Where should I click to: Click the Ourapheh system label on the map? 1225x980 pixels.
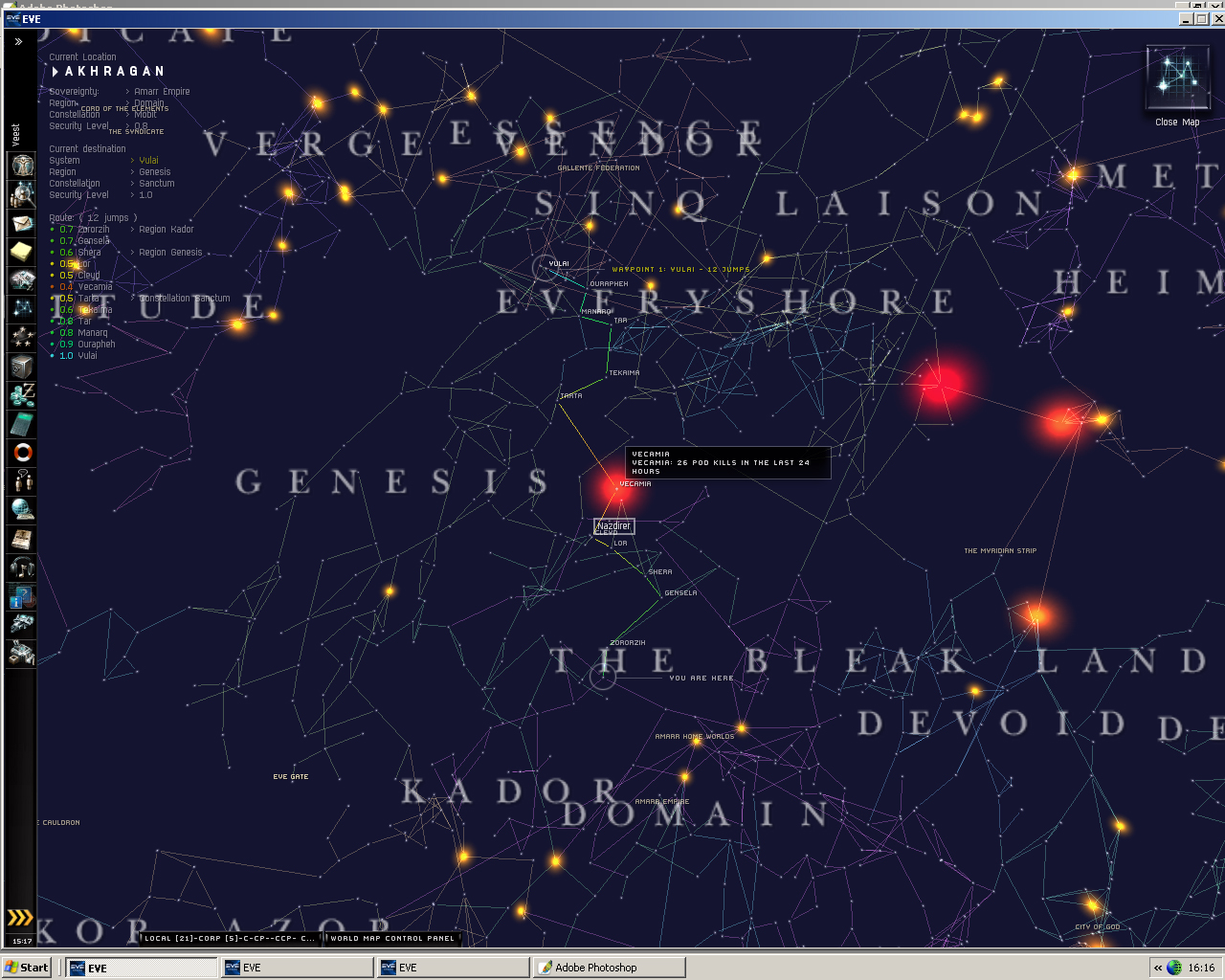point(609,284)
